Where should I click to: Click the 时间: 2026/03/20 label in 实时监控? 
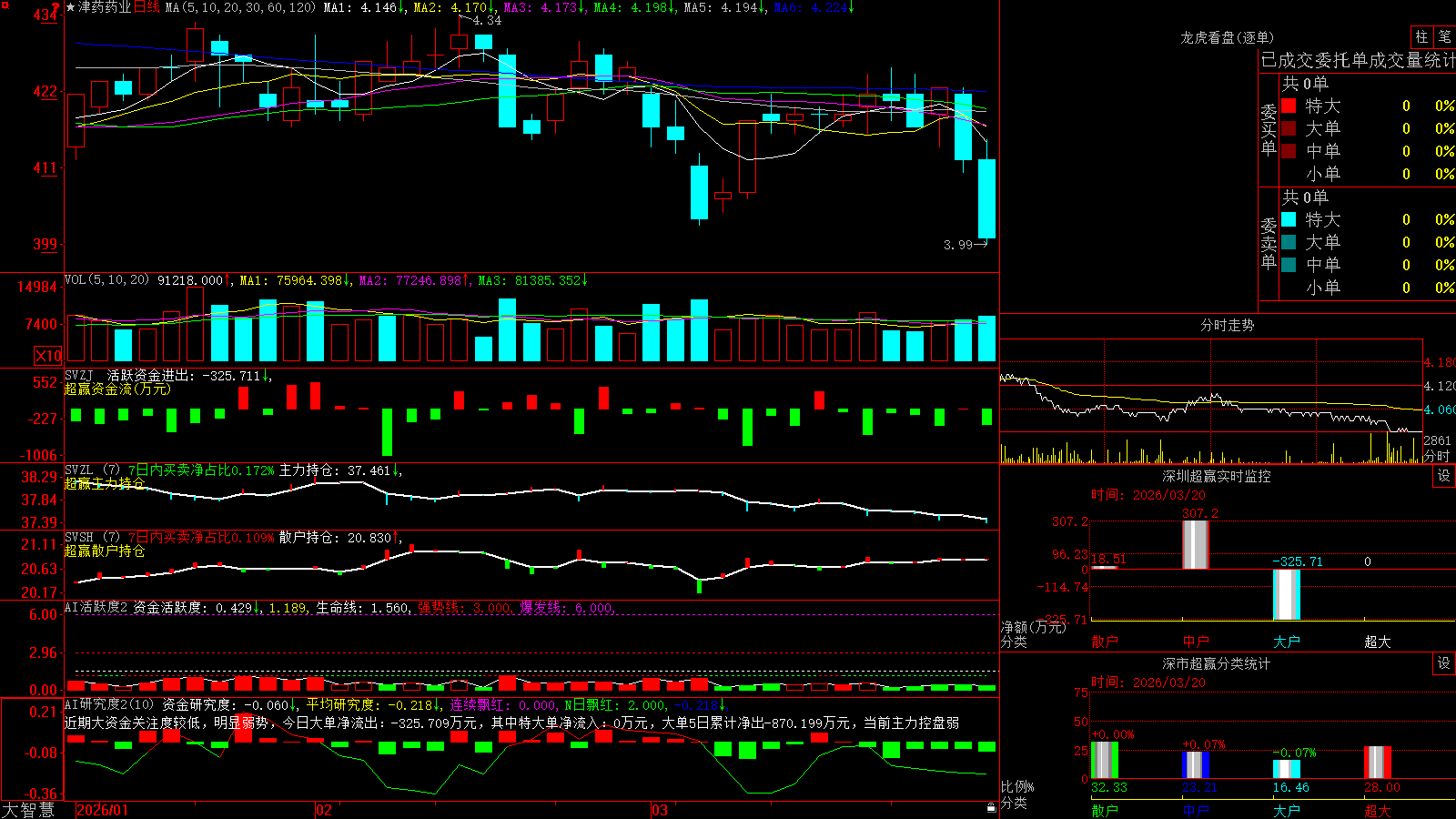tap(1148, 495)
